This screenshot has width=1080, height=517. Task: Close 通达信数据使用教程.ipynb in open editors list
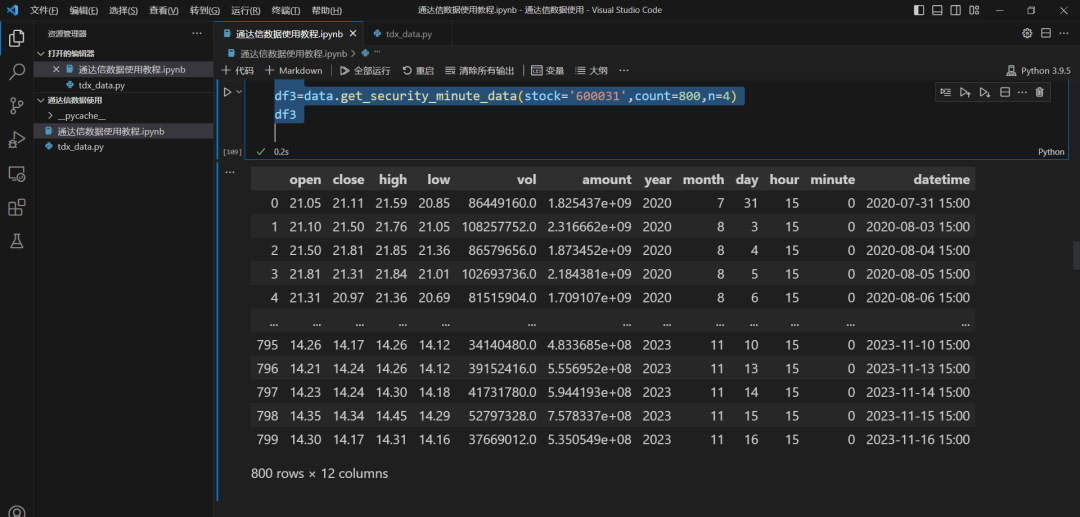click(x=56, y=70)
